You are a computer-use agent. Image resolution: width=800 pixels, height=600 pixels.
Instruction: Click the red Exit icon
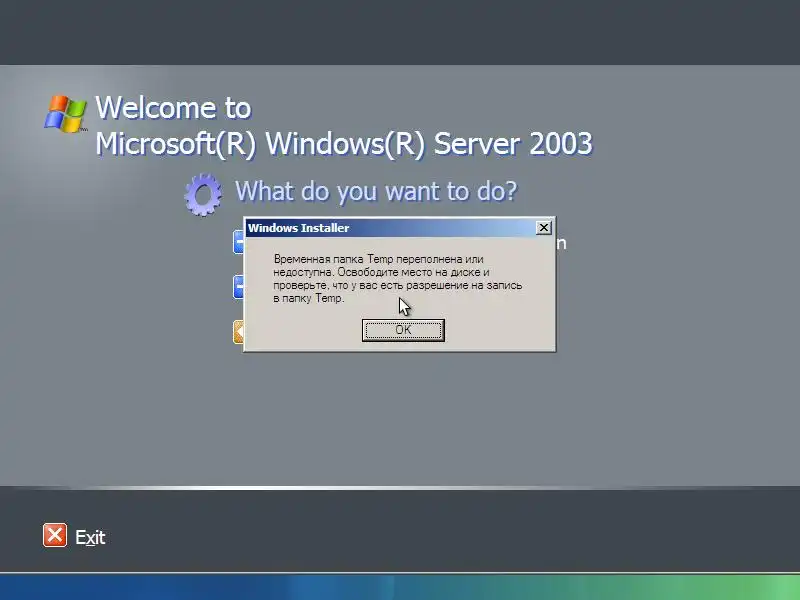[55, 535]
